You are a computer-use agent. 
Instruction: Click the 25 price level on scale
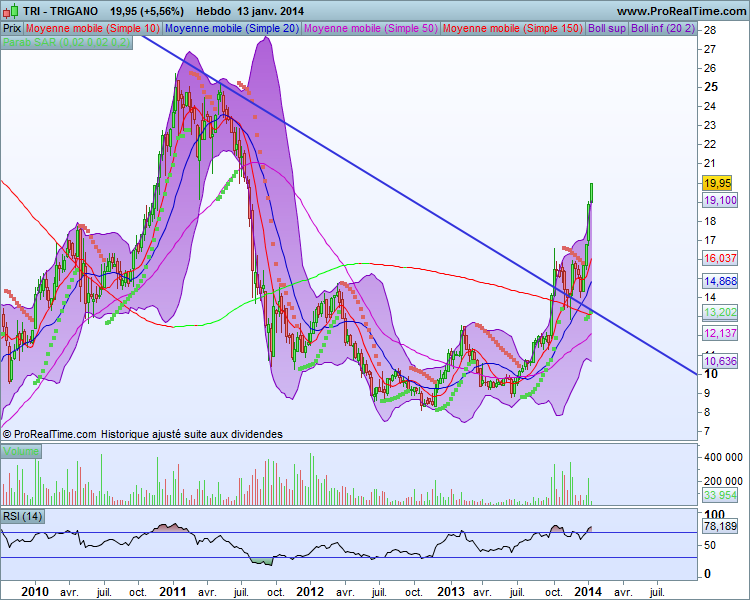711,87
